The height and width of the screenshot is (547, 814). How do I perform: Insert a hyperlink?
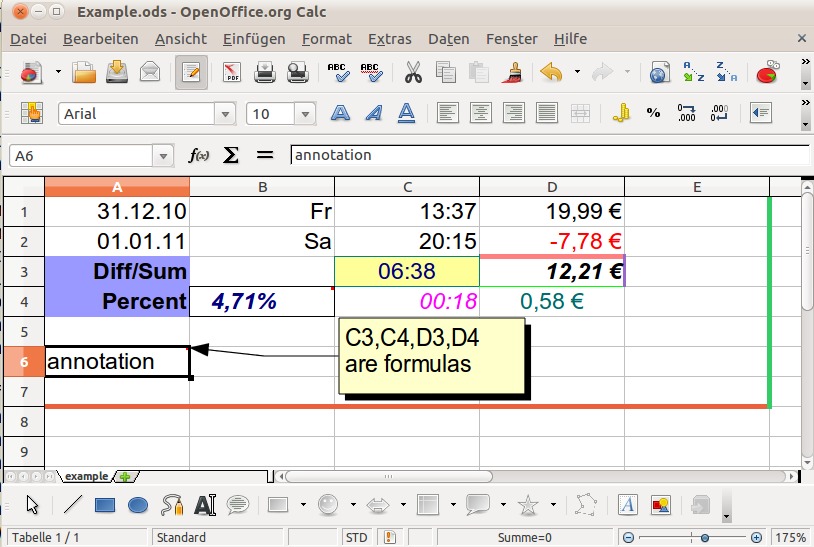point(660,73)
